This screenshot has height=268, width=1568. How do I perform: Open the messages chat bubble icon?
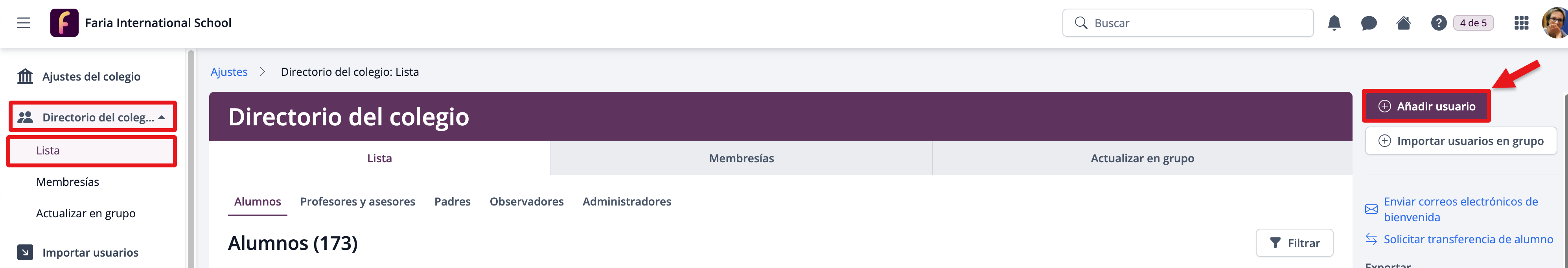click(x=1368, y=23)
